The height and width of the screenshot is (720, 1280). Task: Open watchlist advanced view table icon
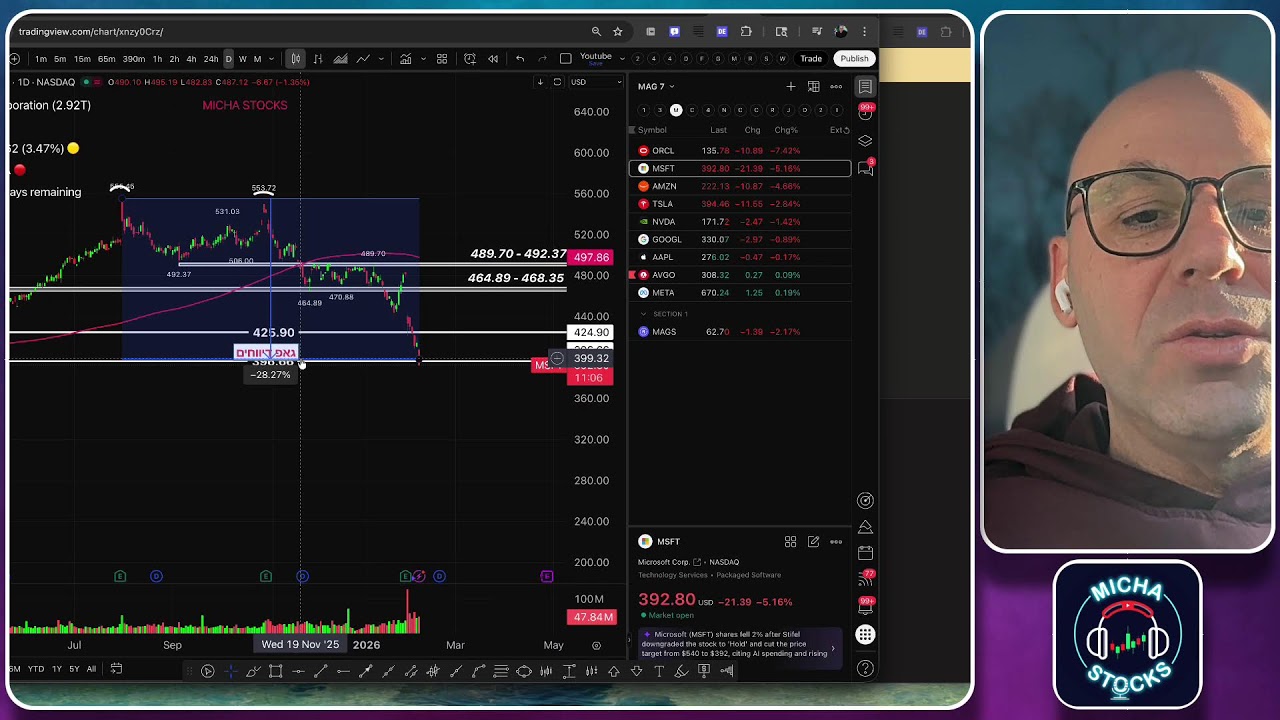coord(814,87)
